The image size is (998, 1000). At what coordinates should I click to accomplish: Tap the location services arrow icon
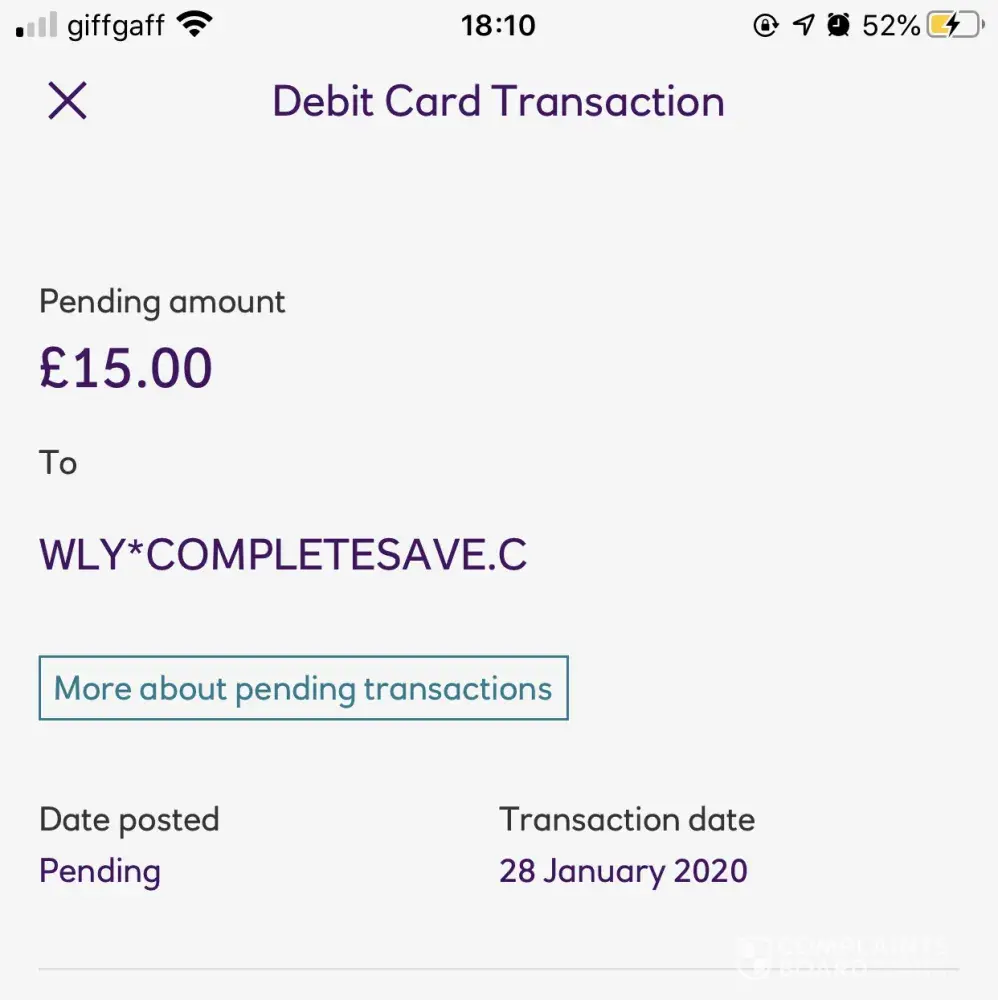[x=803, y=26]
